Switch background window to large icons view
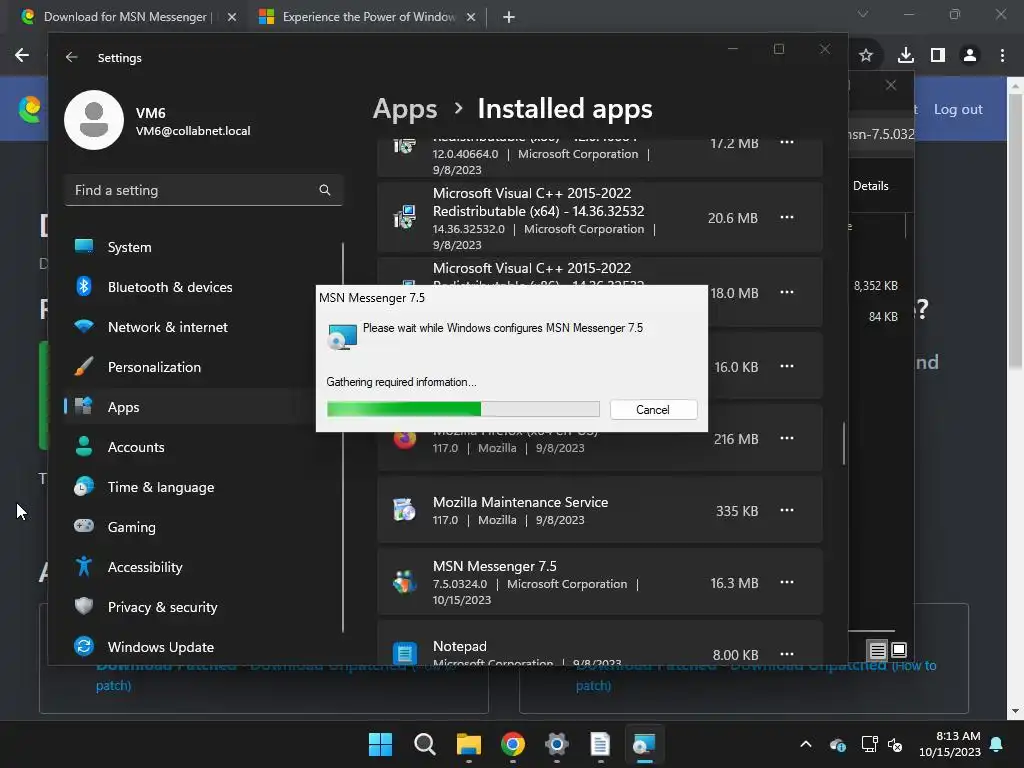This screenshot has width=1024, height=768. (x=899, y=650)
